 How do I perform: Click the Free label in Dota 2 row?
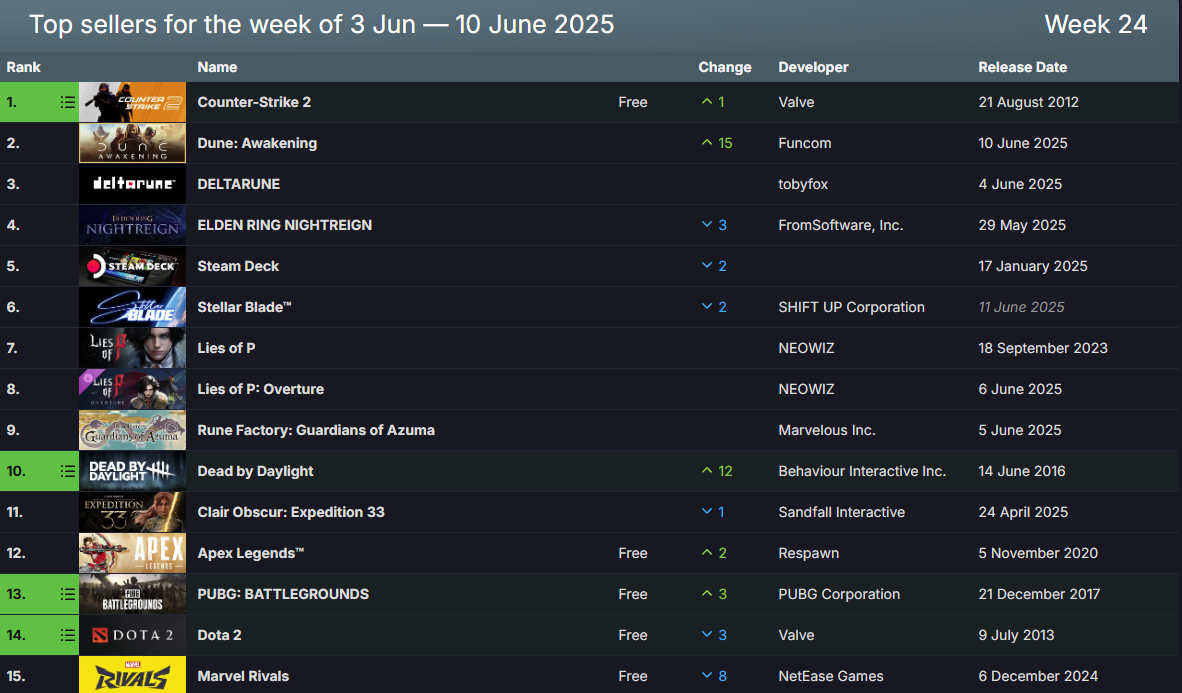click(632, 635)
